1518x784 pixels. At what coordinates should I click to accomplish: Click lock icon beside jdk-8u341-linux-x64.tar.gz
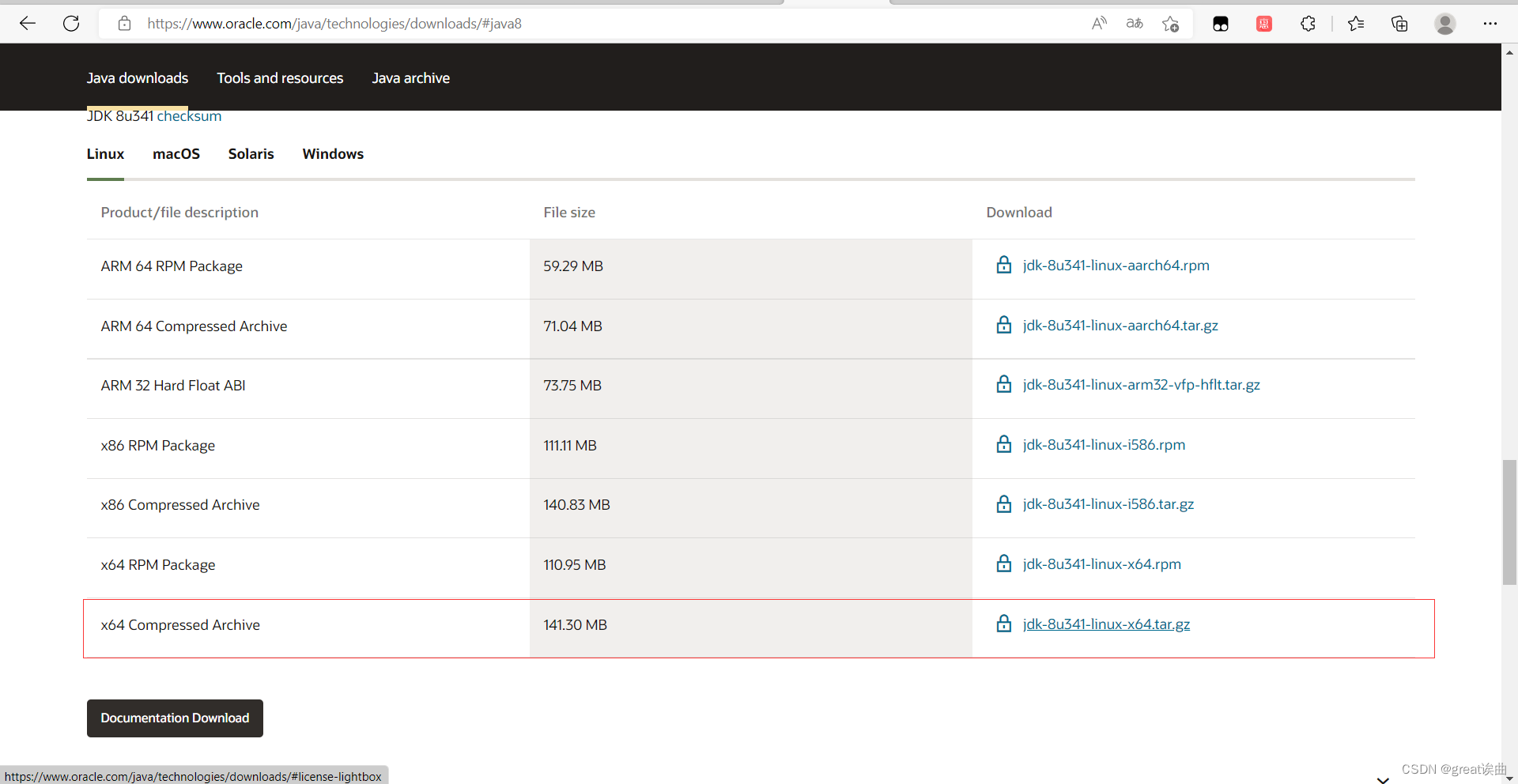(1004, 624)
